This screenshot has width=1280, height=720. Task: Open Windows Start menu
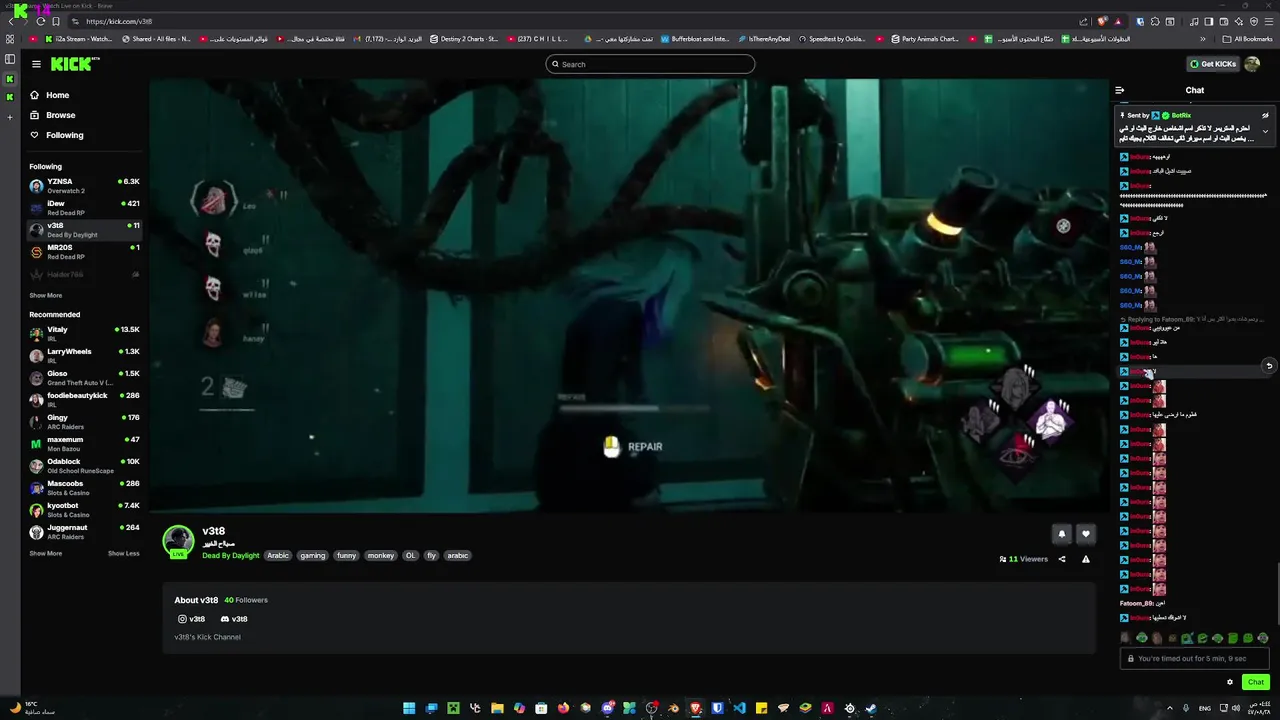[x=409, y=708]
